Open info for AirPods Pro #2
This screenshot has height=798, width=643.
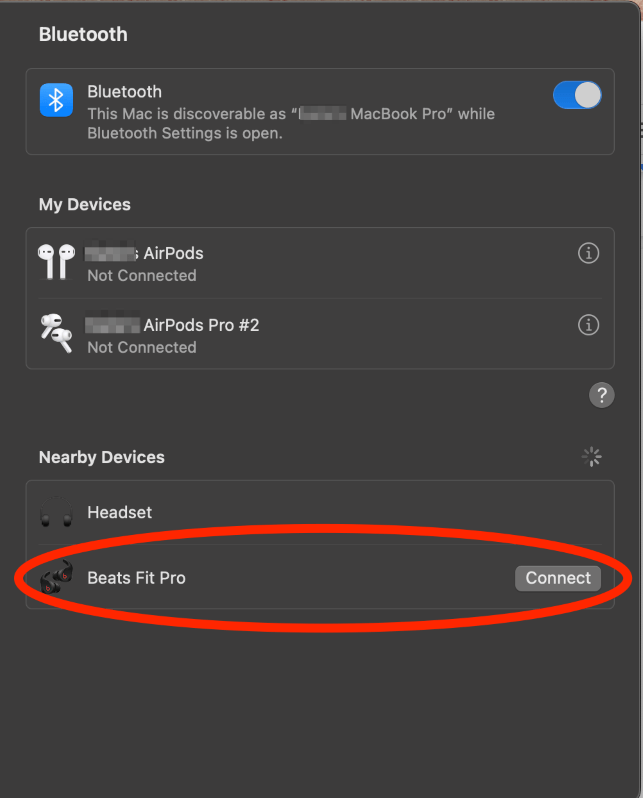589,325
